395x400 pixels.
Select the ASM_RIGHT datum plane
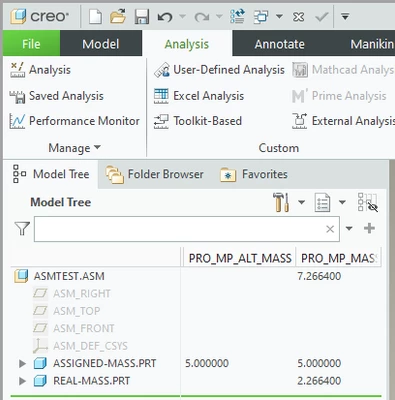82,294
